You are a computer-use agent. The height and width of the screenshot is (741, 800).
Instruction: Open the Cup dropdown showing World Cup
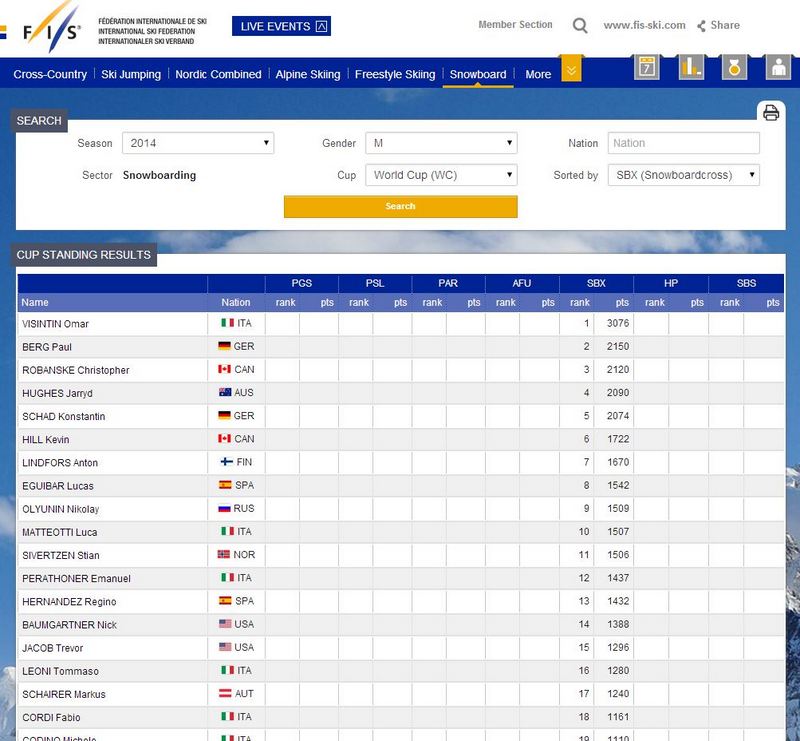point(441,175)
